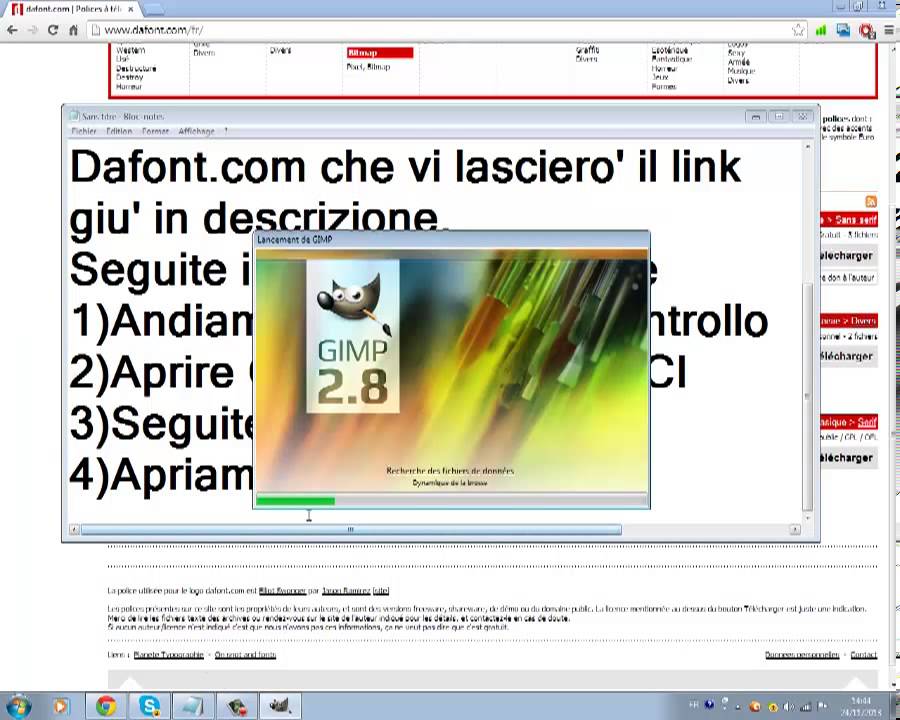Open the Format menu in Bloc-notes
900x720 pixels.
pos(156,131)
